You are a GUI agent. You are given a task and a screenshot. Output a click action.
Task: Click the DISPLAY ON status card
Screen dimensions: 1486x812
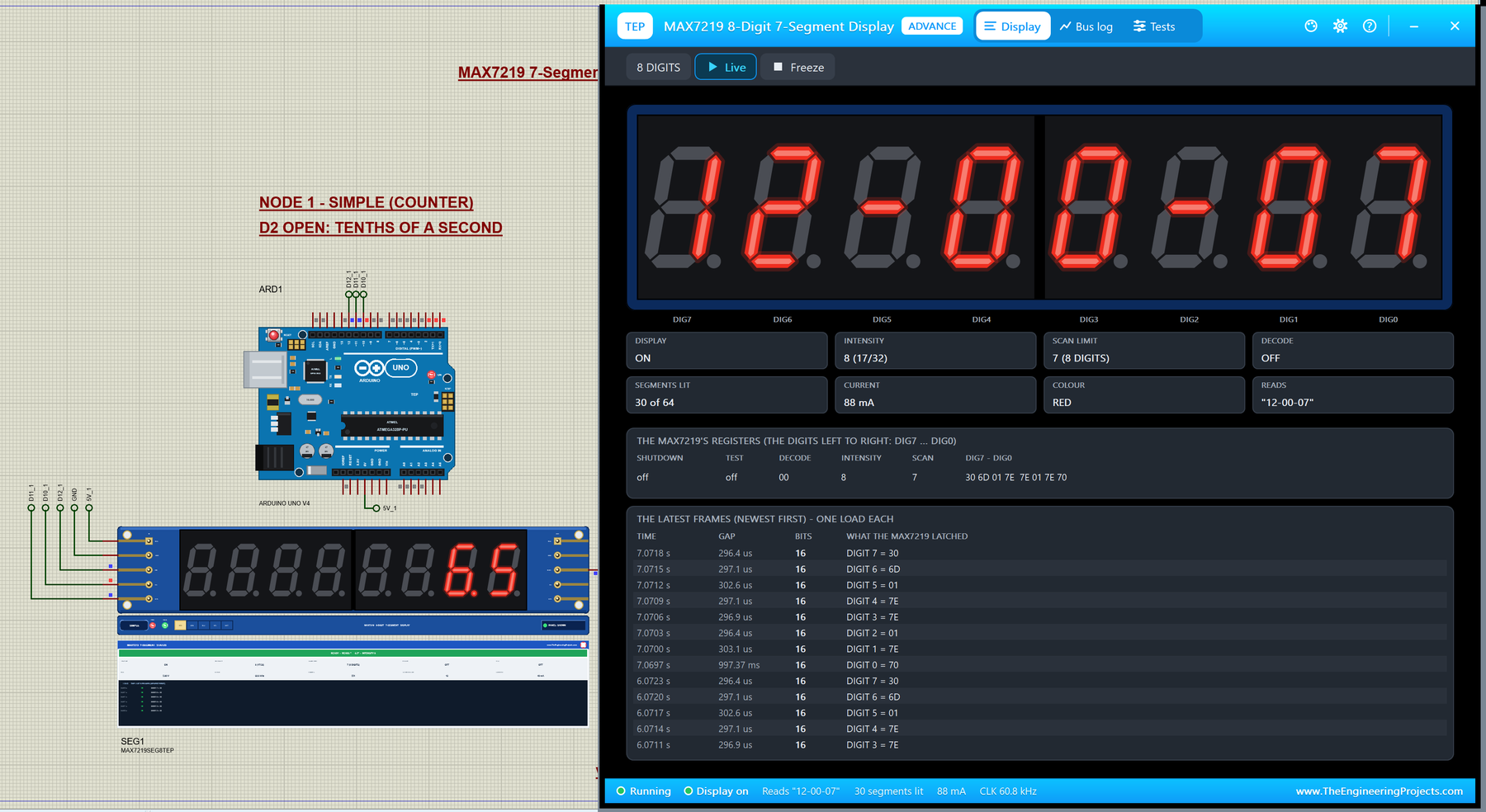click(726, 350)
